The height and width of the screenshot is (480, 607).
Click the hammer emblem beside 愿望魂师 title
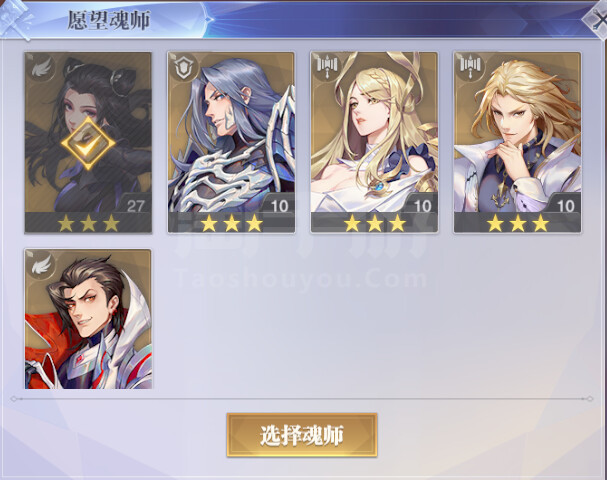click(16, 20)
